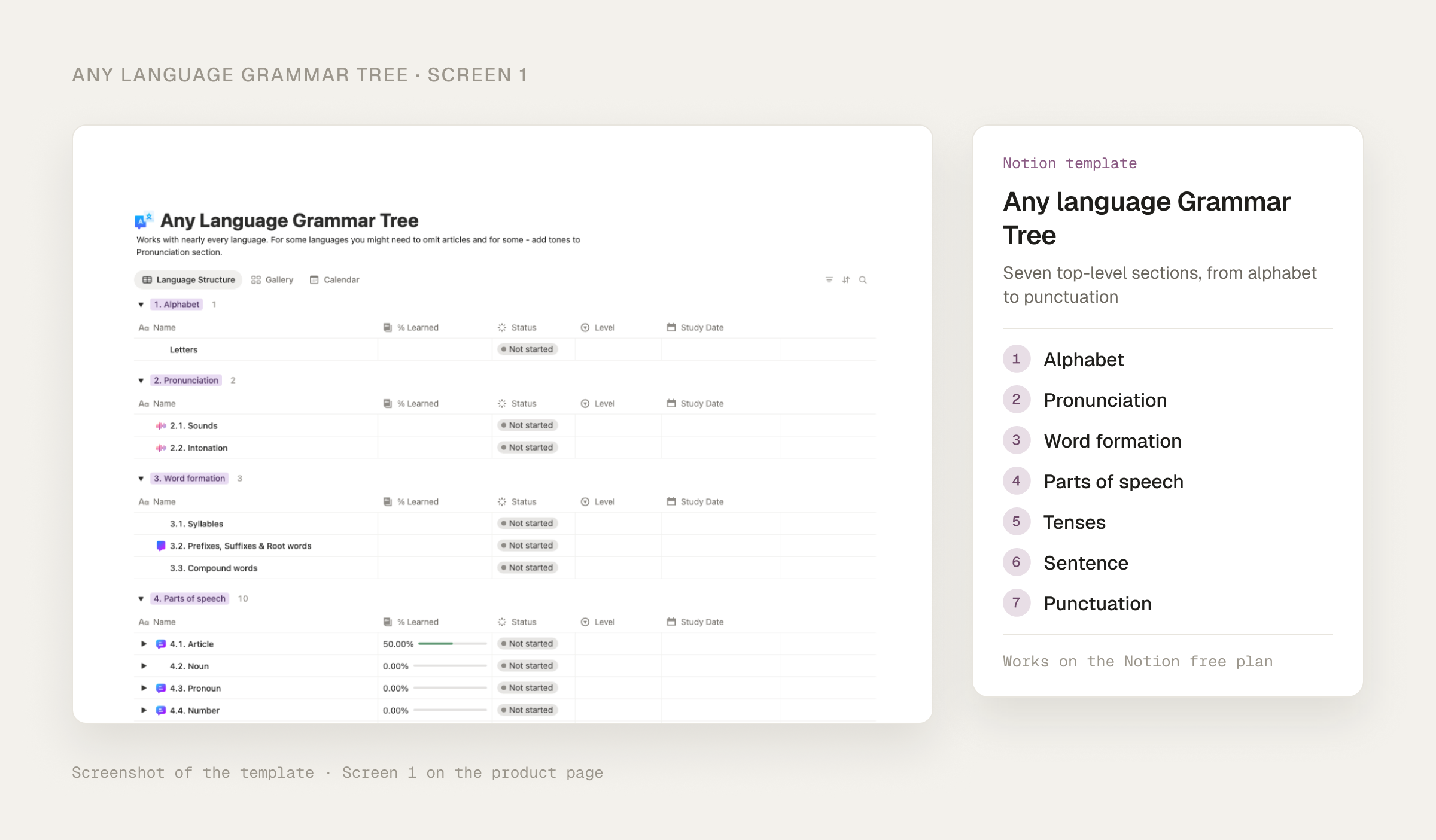Click the chat icon beside 4.1. Article
This screenshot has height=840, width=1436.
pyautogui.click(x=161, y=644)
